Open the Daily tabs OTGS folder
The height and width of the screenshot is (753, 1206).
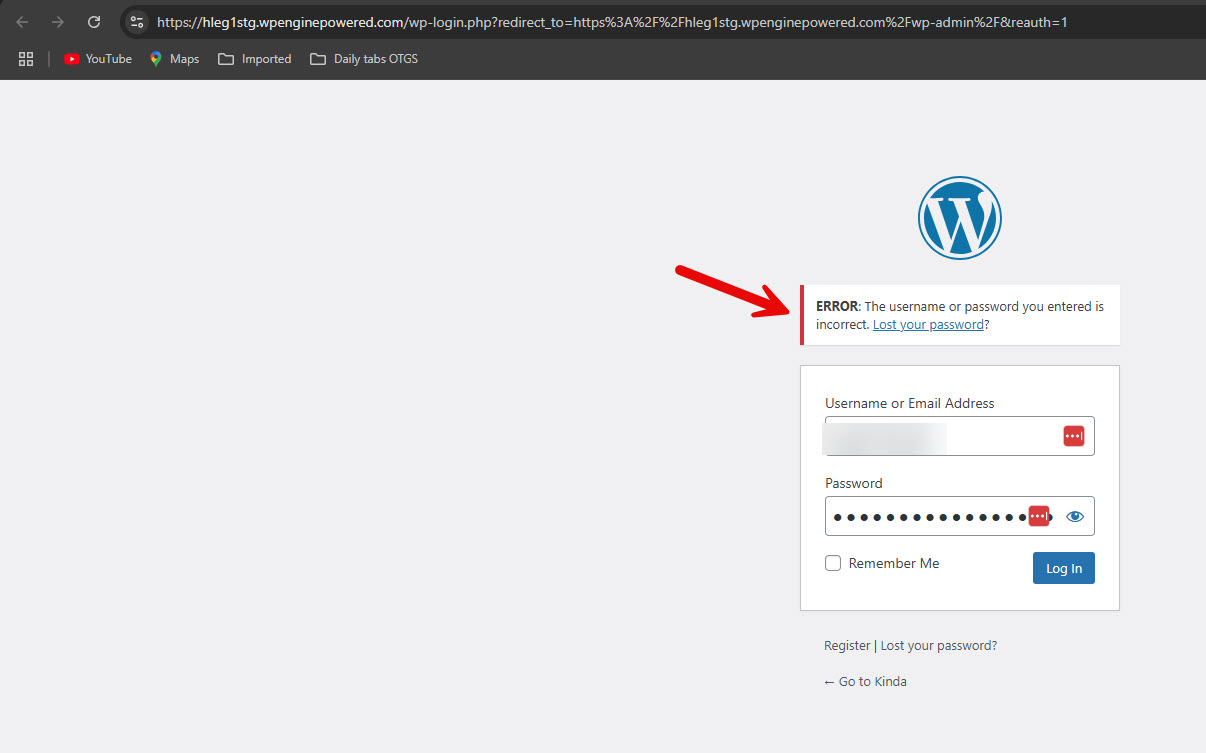click(364, 59)
